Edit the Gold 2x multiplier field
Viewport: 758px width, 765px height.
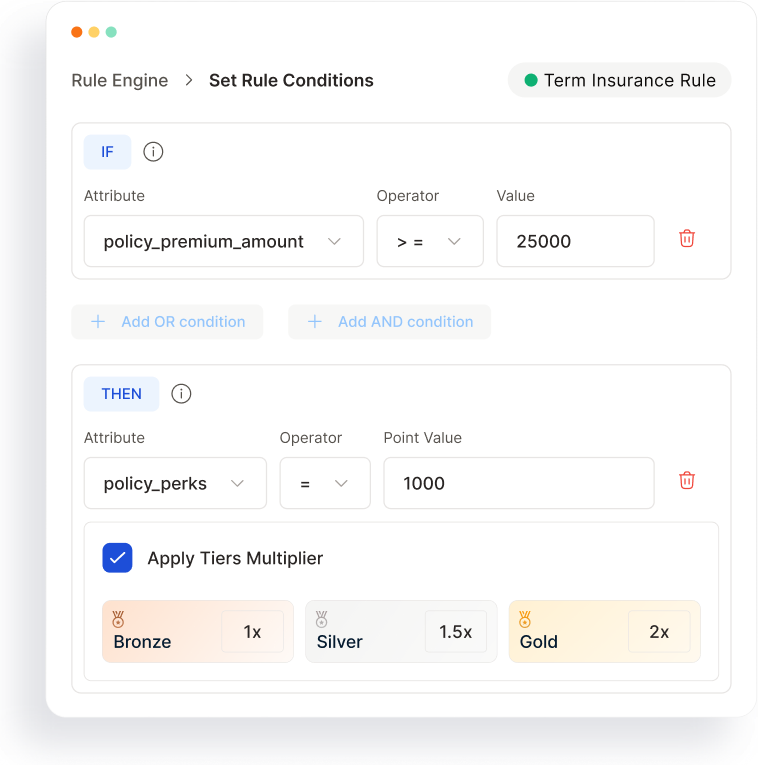[x=659, y=631]
